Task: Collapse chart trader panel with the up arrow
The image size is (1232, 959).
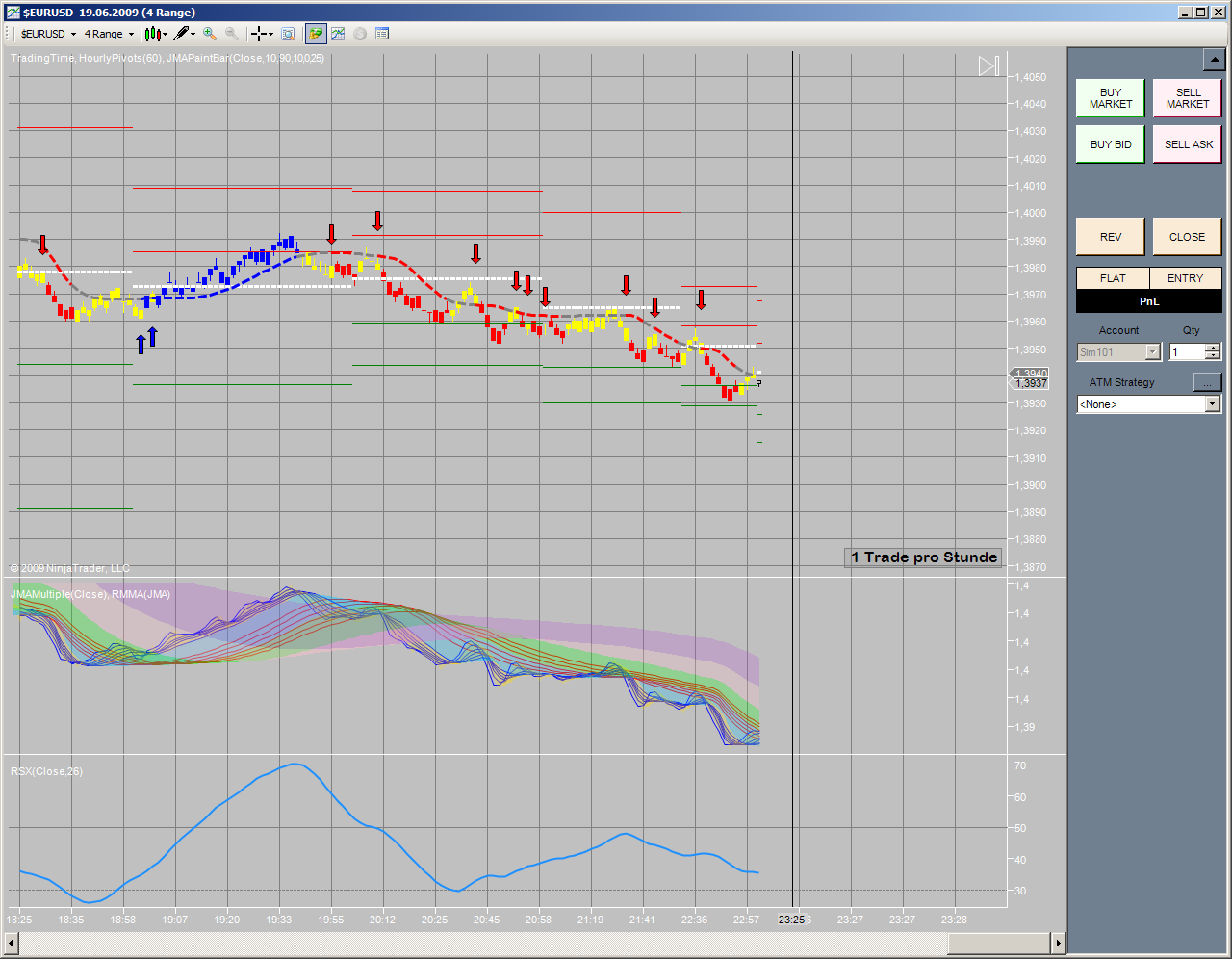Action: click(x=1213, y=61)
